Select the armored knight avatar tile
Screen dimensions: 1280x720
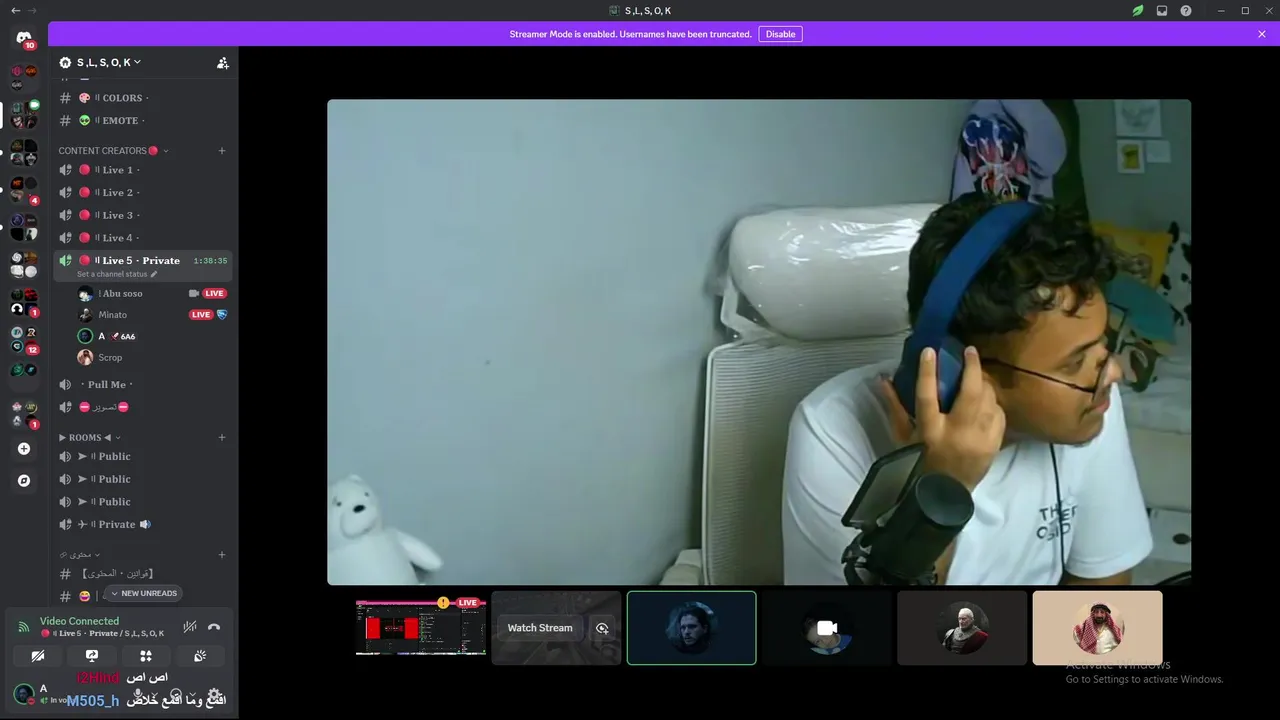click(962, 628)
